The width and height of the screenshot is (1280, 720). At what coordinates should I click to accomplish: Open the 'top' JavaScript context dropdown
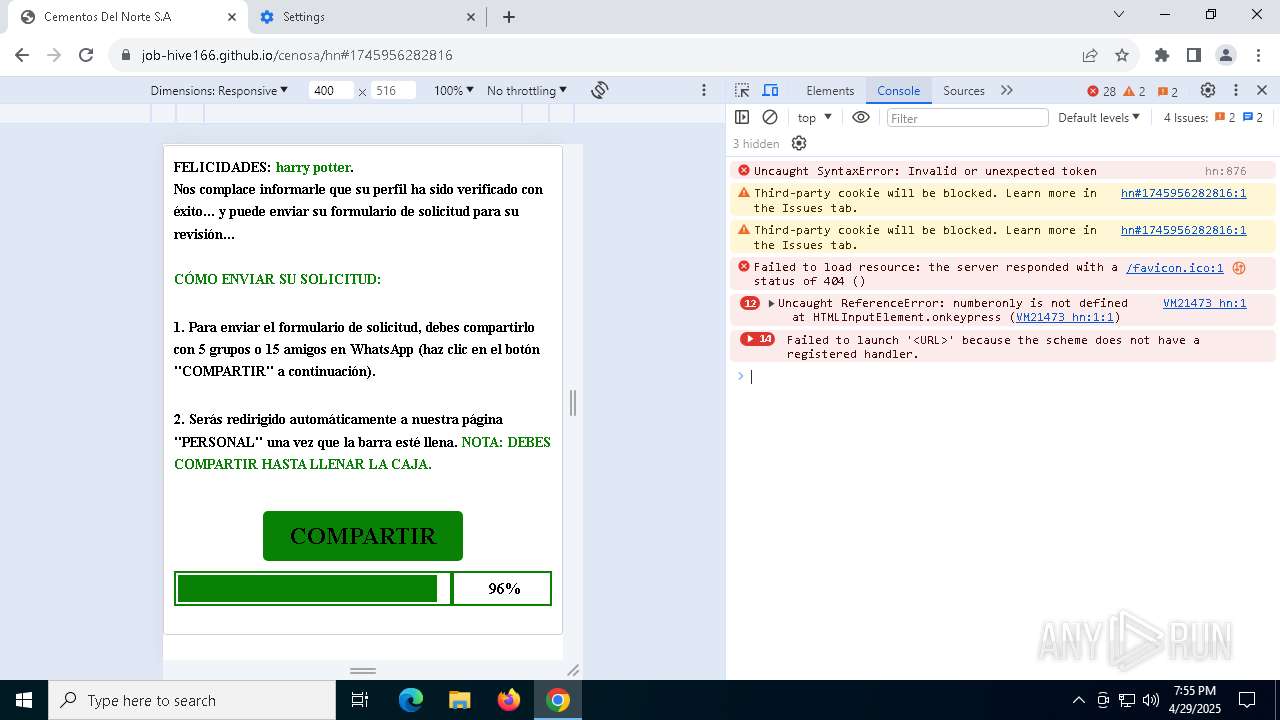click(x=815, y=117)
